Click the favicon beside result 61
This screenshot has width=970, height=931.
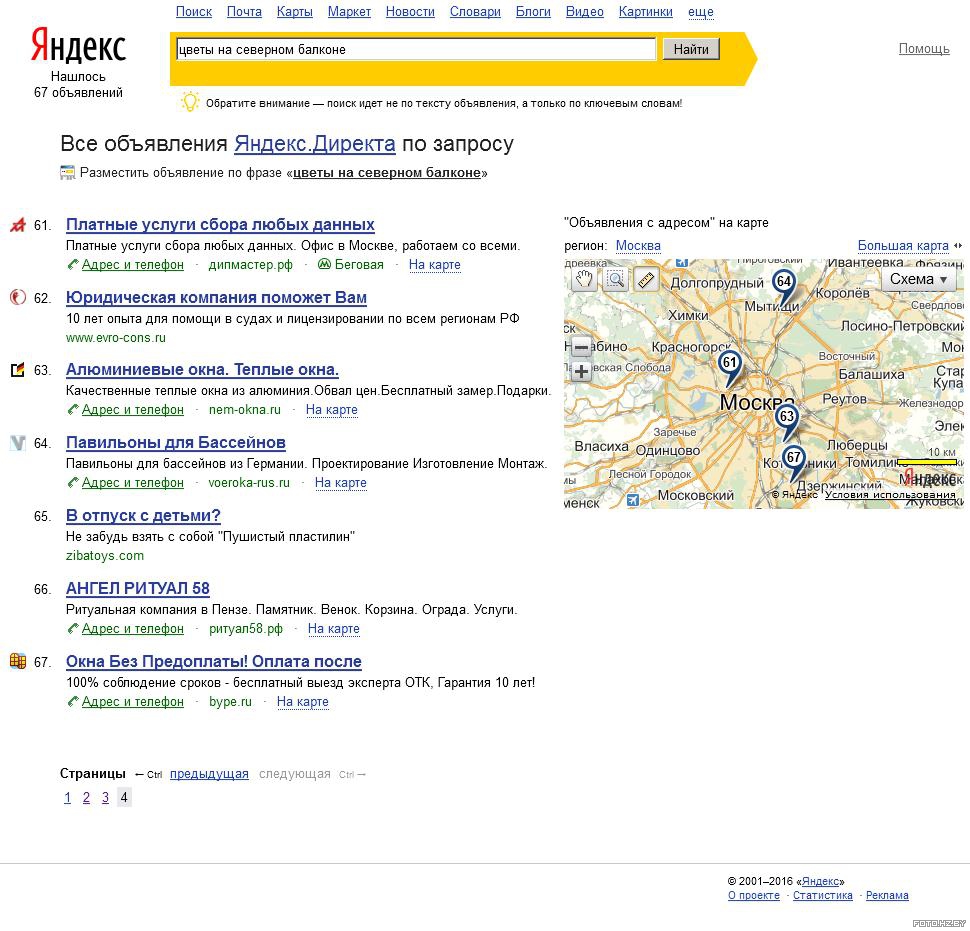click(18, 225)
